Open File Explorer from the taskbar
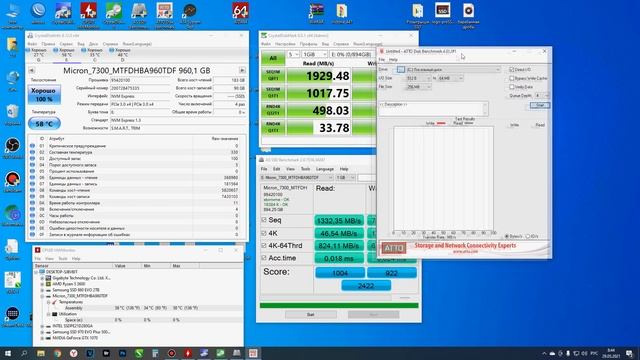The width and height of the screenshot is (640, 360). tap(41, 353)
